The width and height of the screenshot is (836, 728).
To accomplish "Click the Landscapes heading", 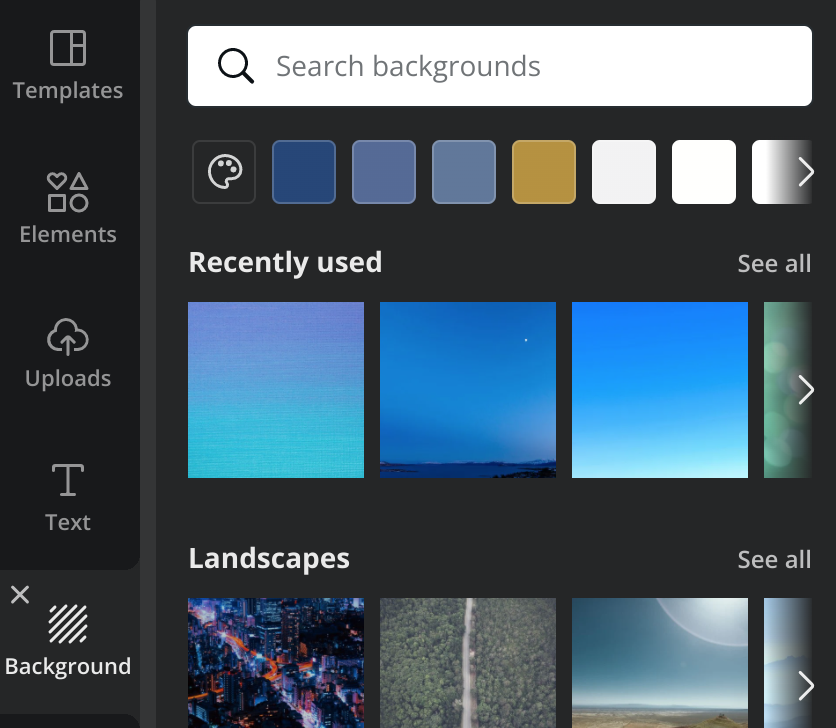I will click(269, 558).
